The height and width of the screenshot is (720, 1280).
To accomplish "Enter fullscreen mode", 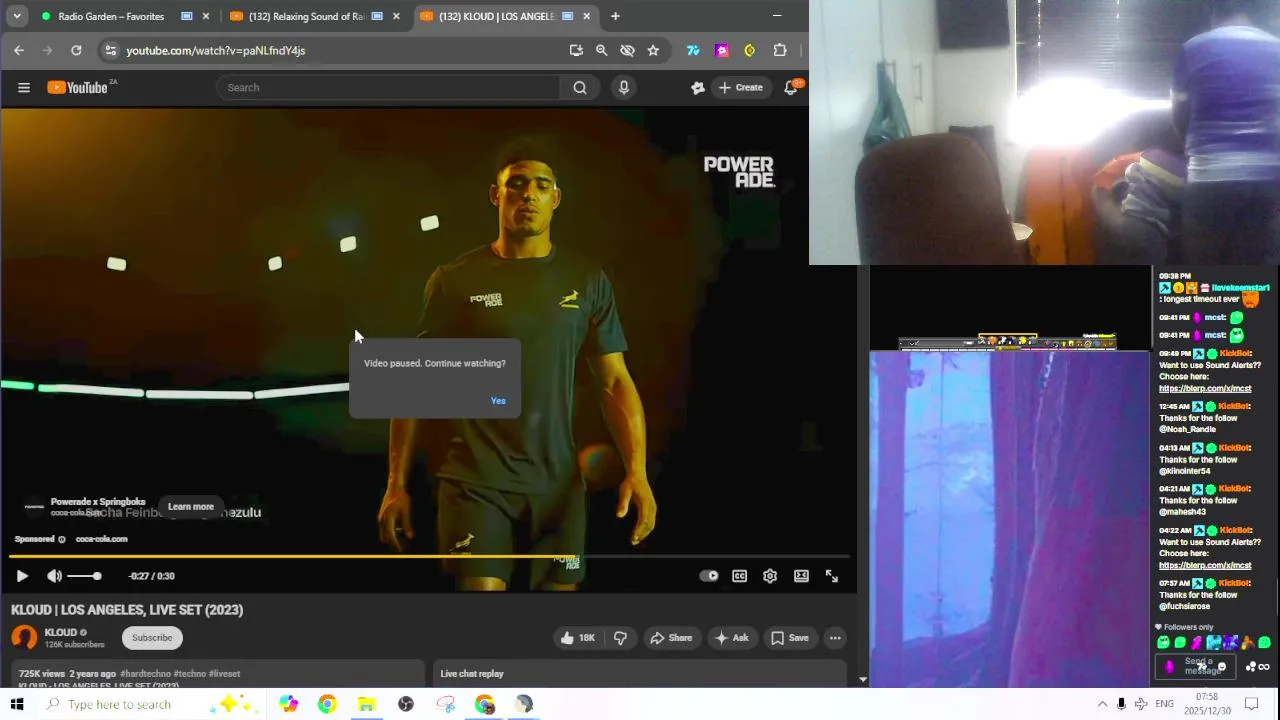I will click(831, 576).
